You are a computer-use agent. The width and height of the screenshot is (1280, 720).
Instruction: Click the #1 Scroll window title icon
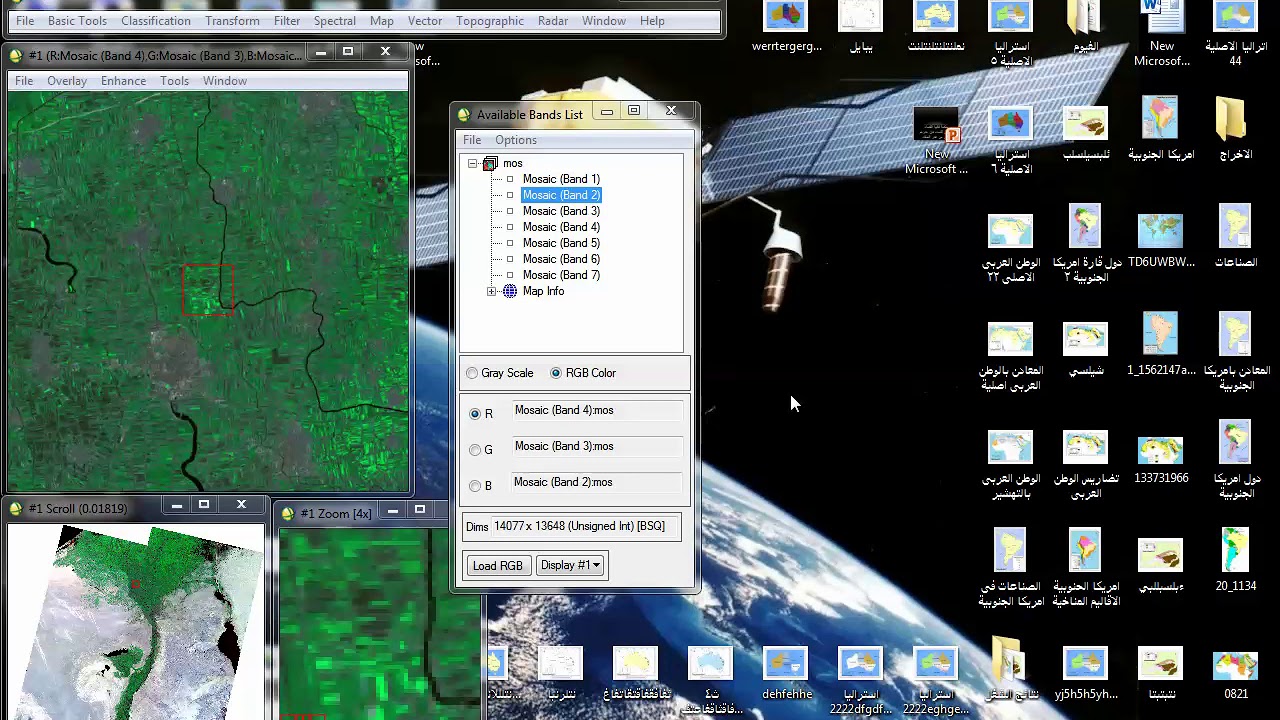16,508
